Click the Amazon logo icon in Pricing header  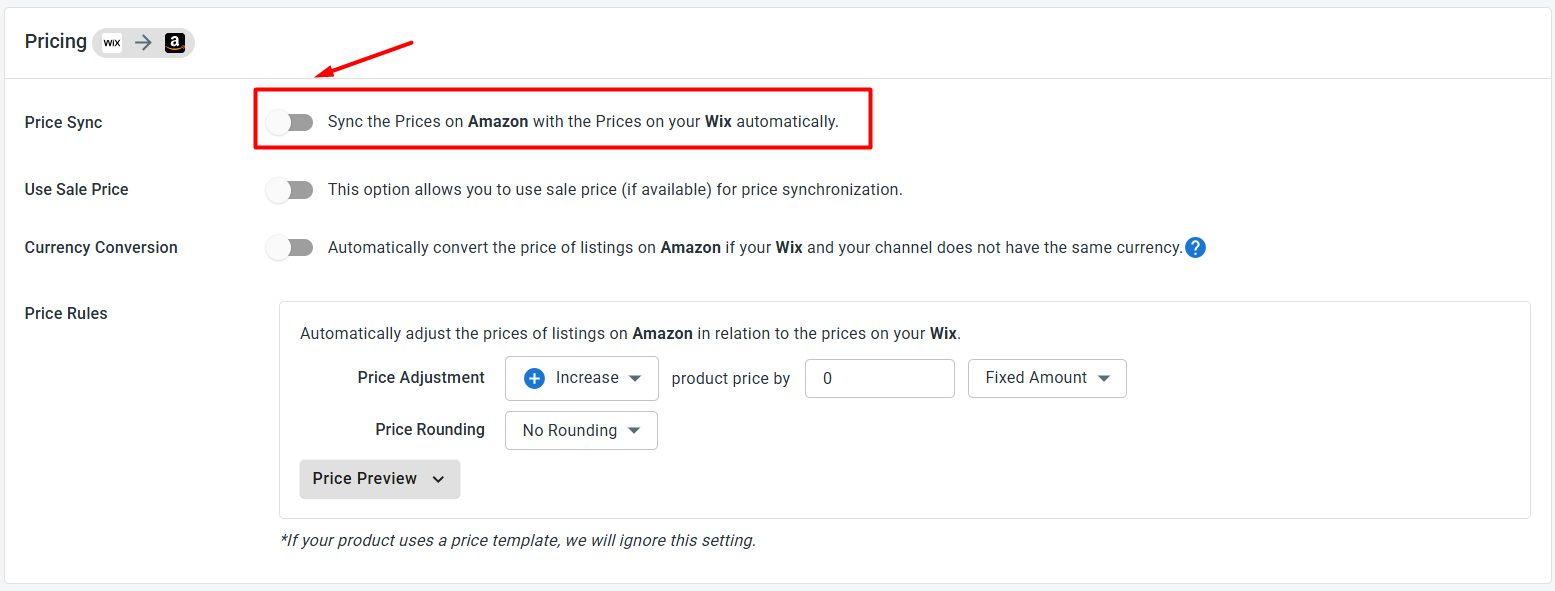tap(175, 43)
